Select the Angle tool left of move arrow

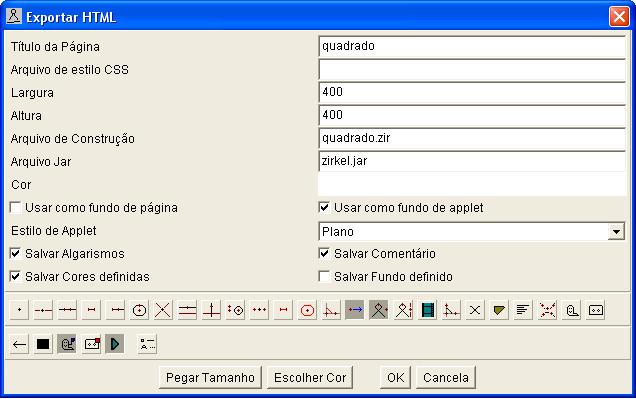tap(331, 311)
